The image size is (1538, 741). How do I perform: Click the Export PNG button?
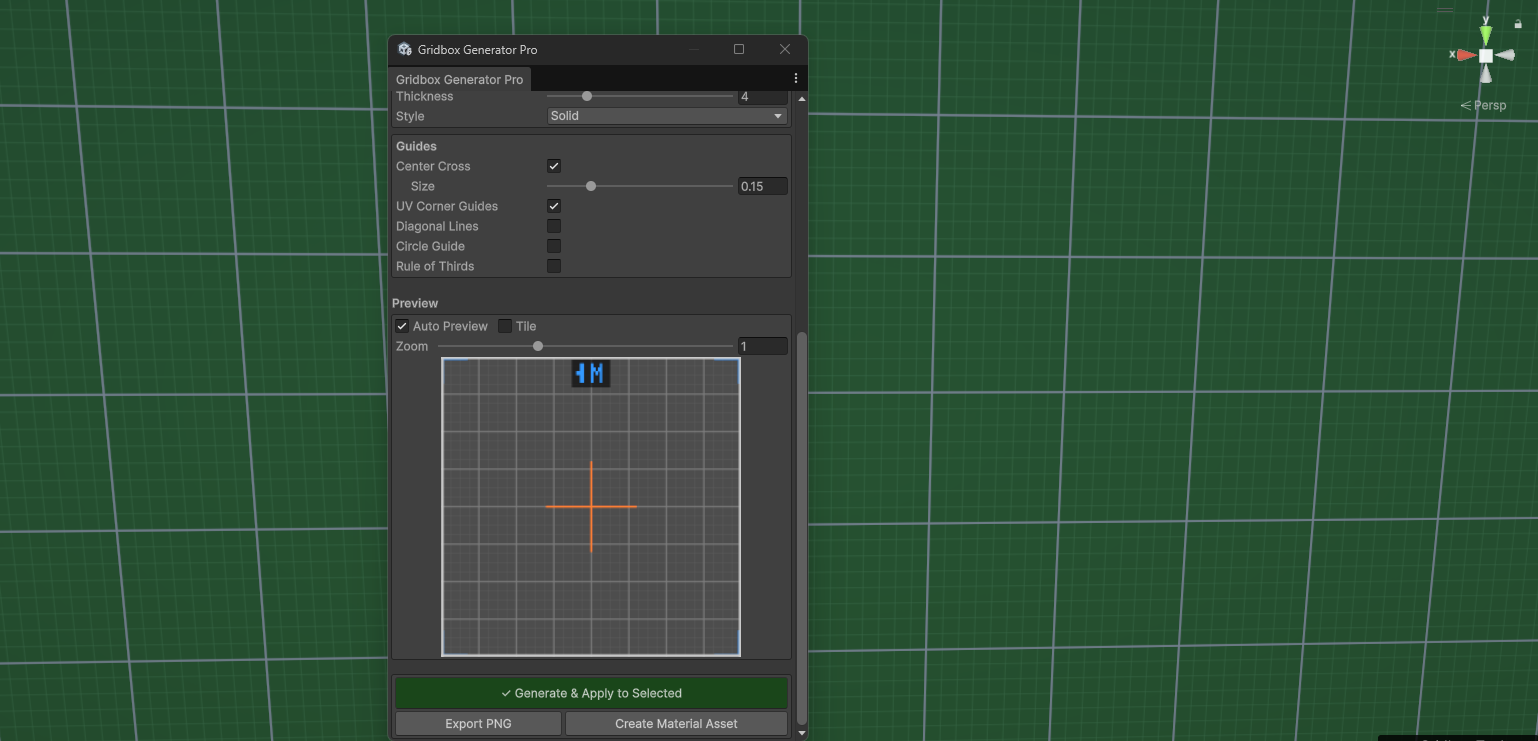[478, 724]
